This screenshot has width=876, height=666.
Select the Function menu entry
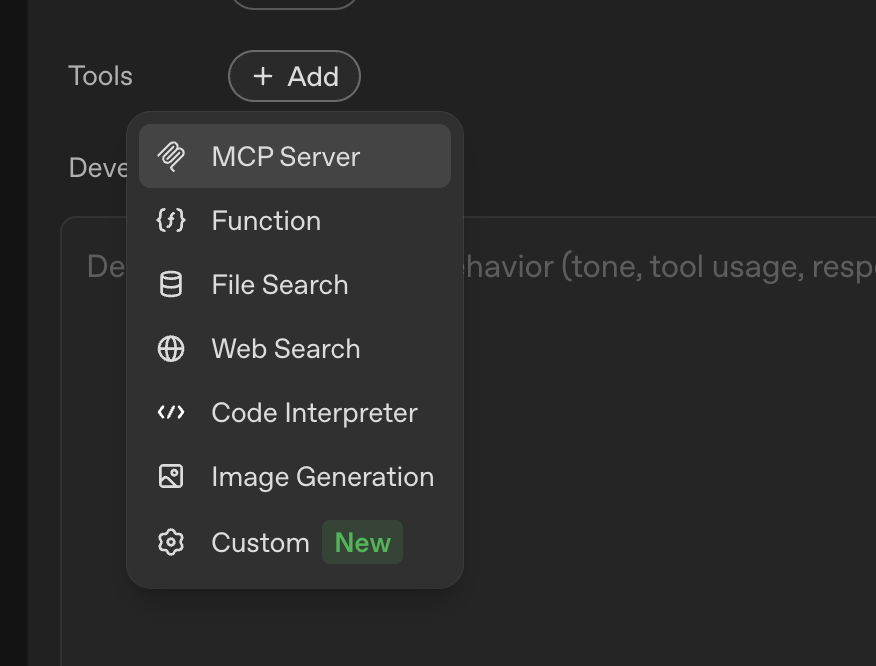point(266,221)
